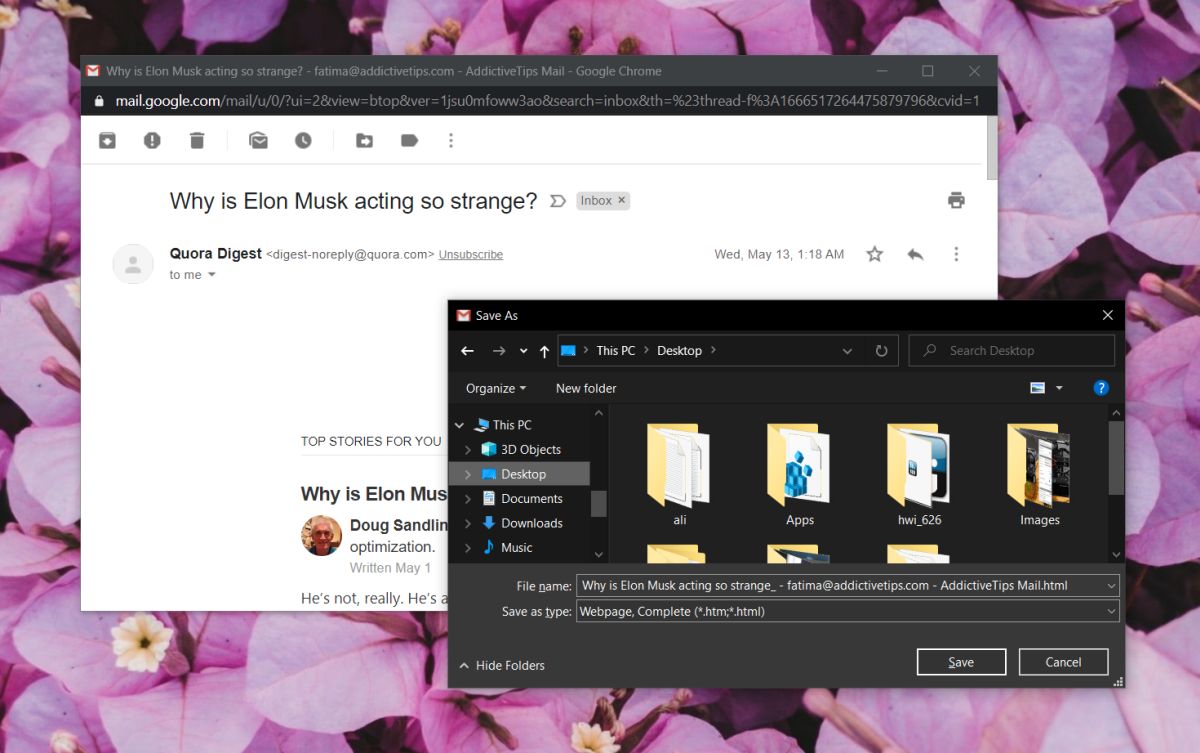
Task: Close the Save As dialog
Action: (x=1107, y=315)
